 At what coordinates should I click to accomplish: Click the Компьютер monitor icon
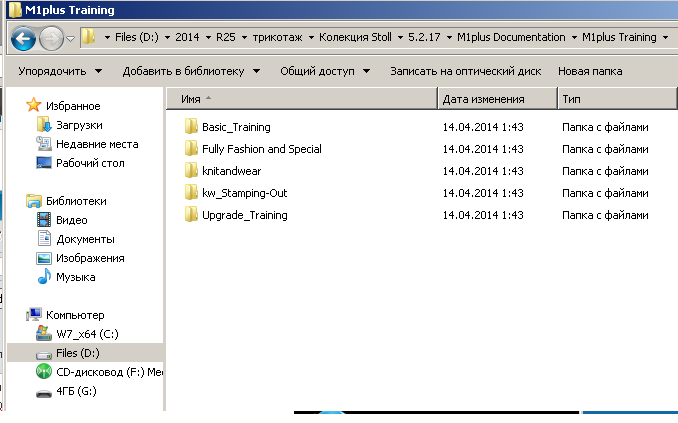(34, 314)
